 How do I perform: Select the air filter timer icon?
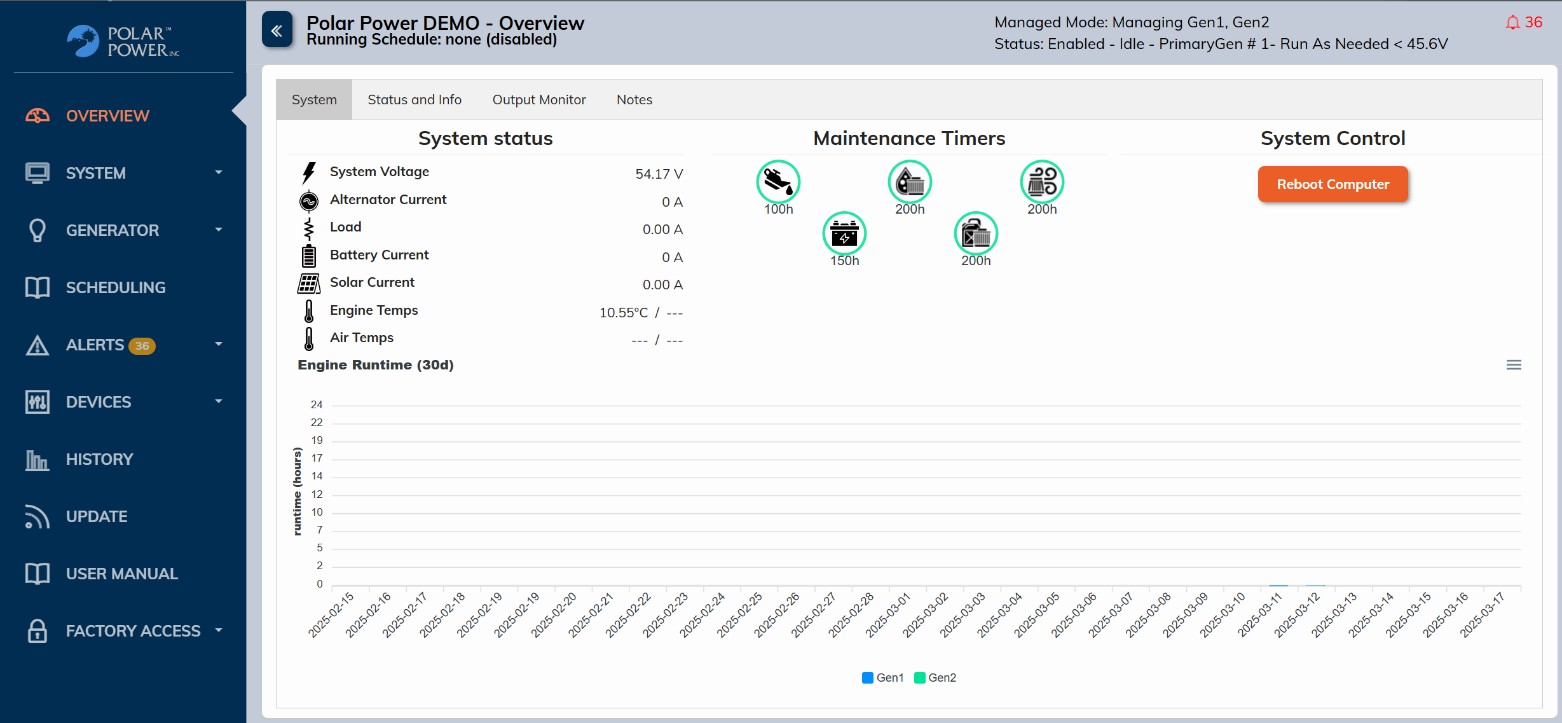tap(1041, 182)
